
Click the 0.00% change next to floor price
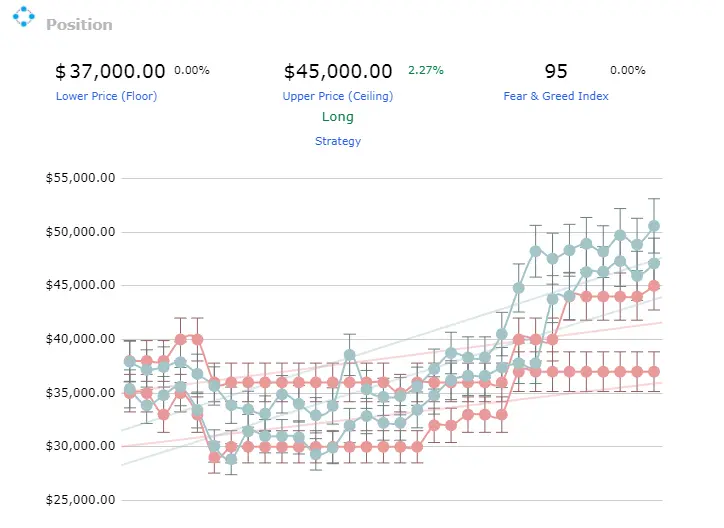pyautogui.click(x=192, y=70)
